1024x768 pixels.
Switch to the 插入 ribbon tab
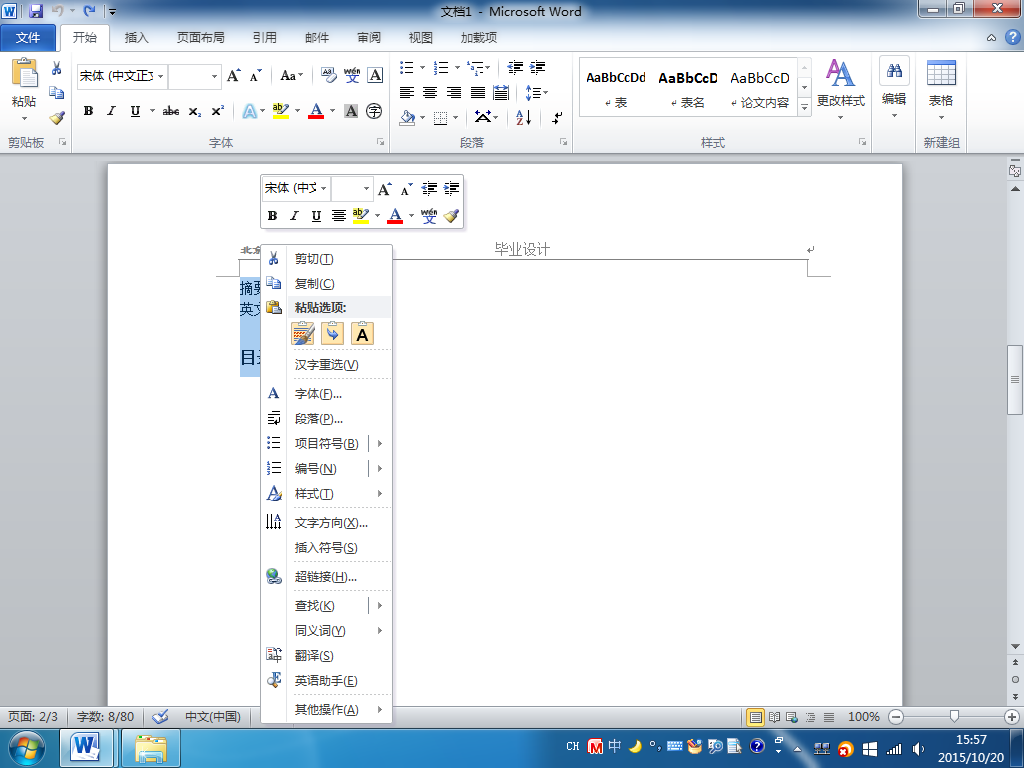(x=136, y=38)
